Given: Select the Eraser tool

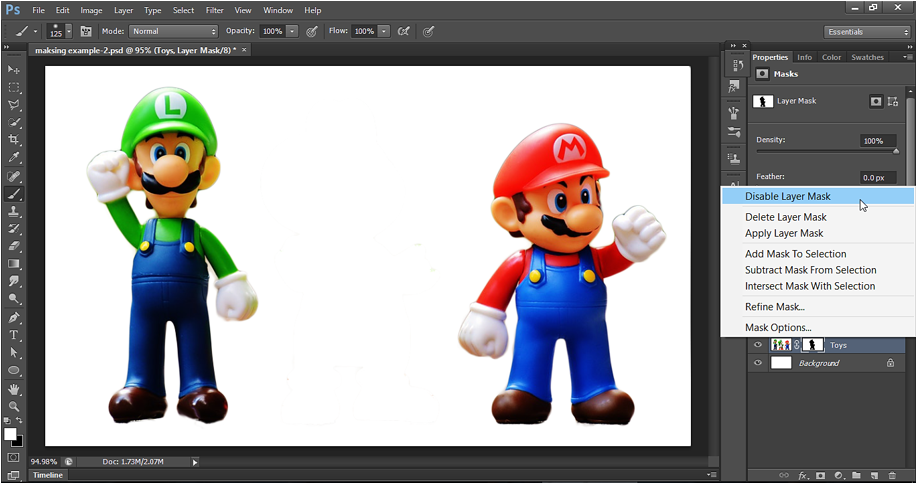Looking at the screenshot, I should point(13,247).
